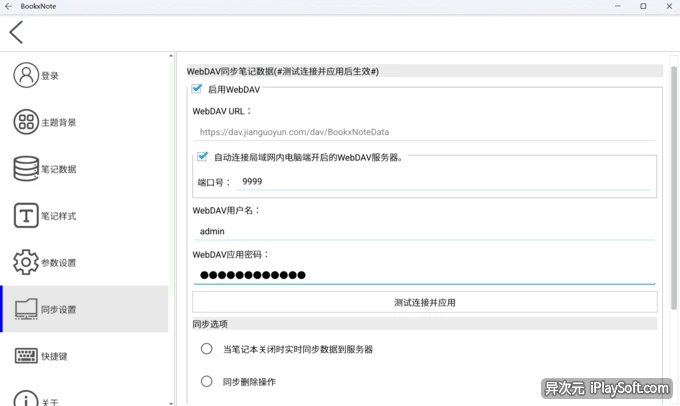Viewport: 680px width, 406px height.
Task: Open the shortcut keys keyboard icon
Action: tap(26, 356)
